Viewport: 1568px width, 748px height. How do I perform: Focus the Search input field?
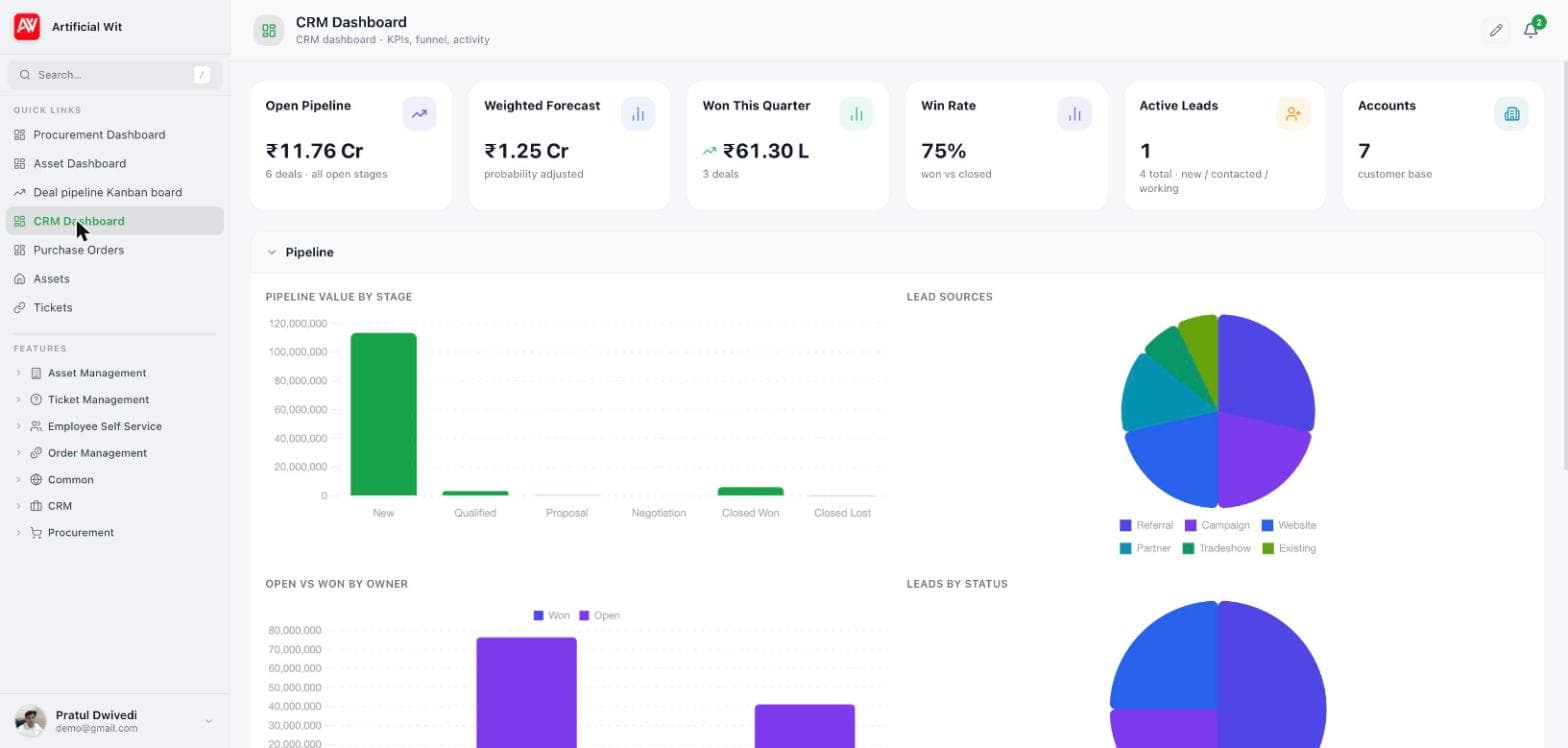(114, 75)
